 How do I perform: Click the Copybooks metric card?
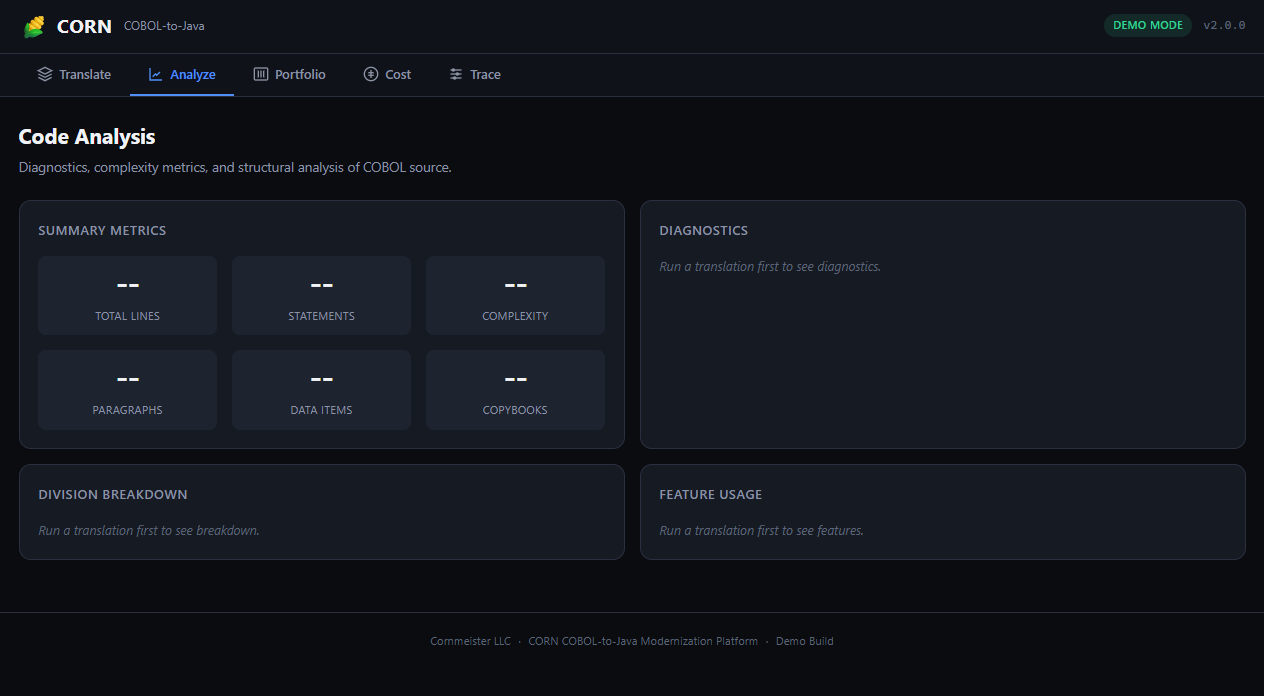pos(515,389)
